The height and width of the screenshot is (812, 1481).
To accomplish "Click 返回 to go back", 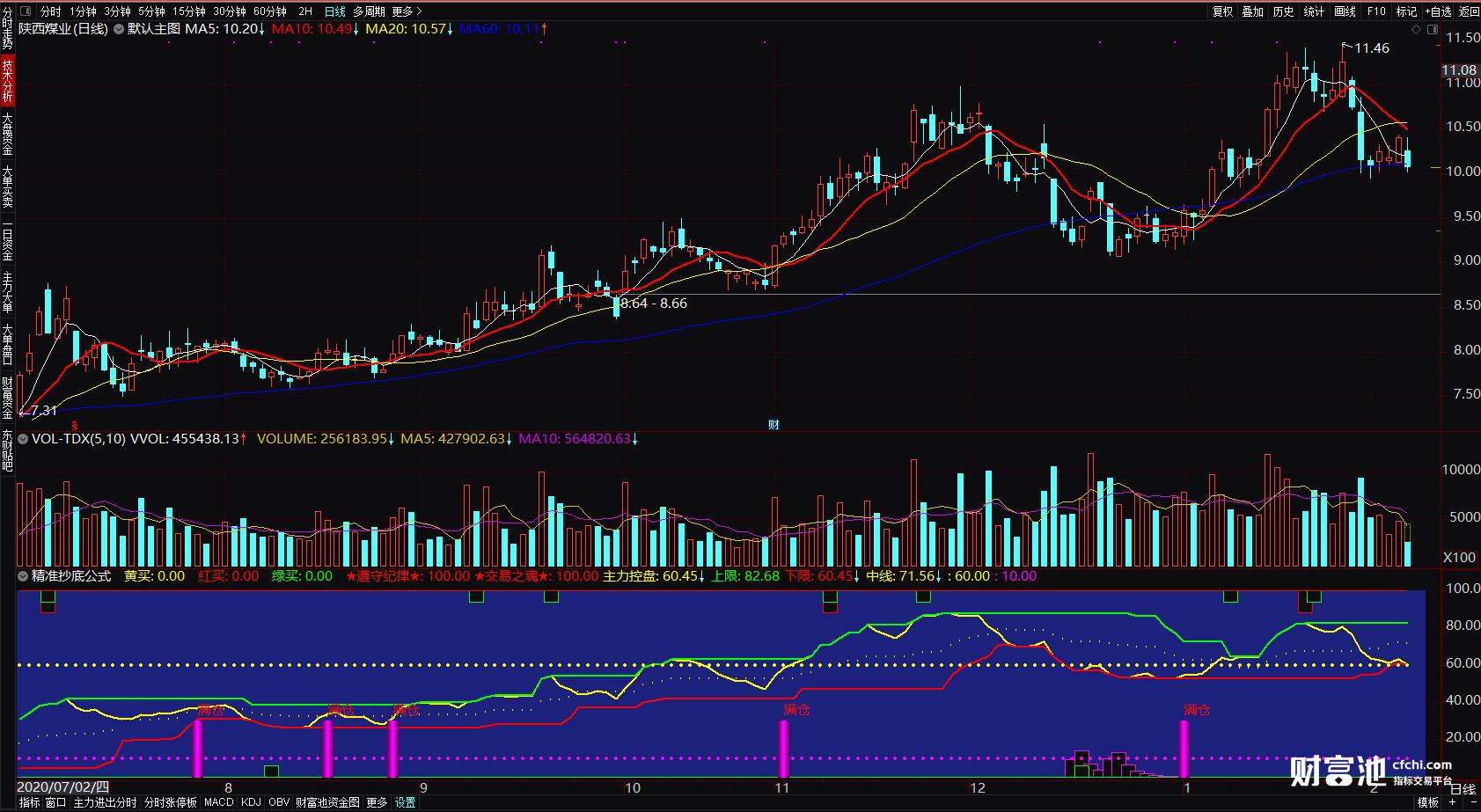I will (x=1470, y=11).
